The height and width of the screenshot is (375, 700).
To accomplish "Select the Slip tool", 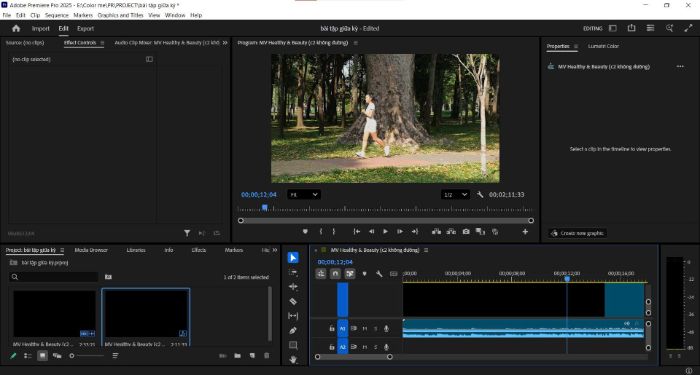I will pyautogui.click(x=293, y=316).
